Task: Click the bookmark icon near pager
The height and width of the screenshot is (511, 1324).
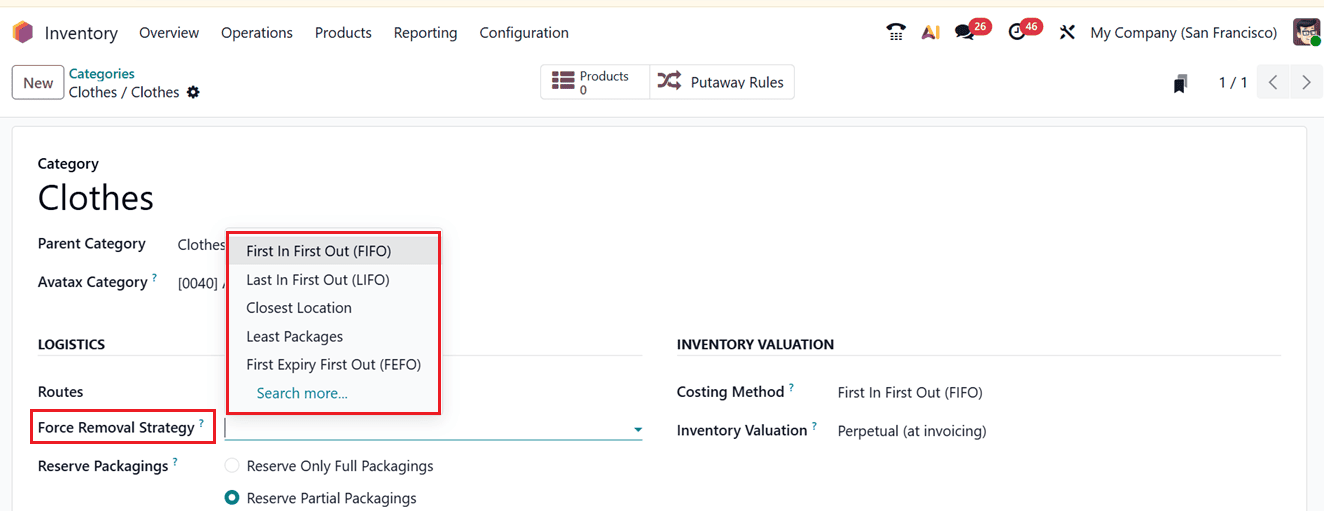Action: point(1181,84)
